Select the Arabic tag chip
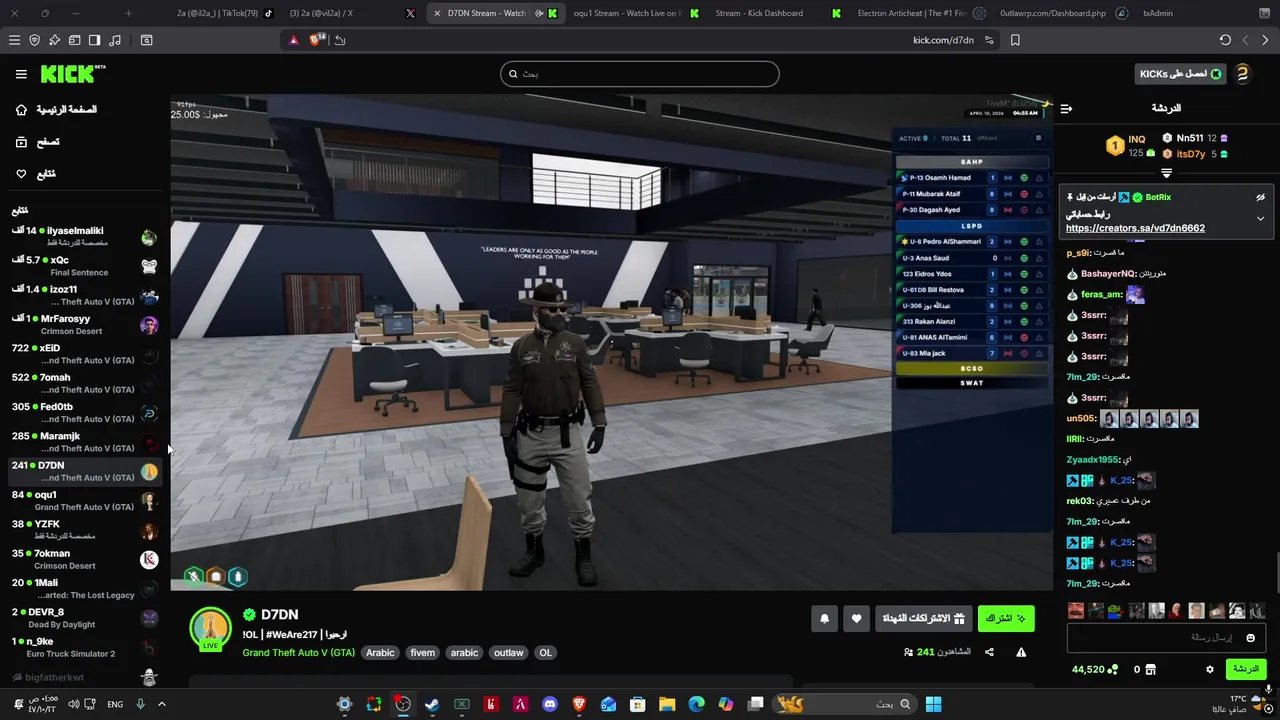The height and width of the screenshot is (720, 1280). (x=380, y=653)
